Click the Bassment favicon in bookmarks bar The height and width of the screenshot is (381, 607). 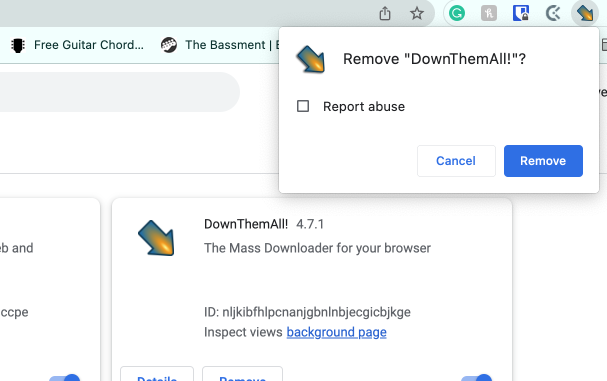click(x=169, y=45)
